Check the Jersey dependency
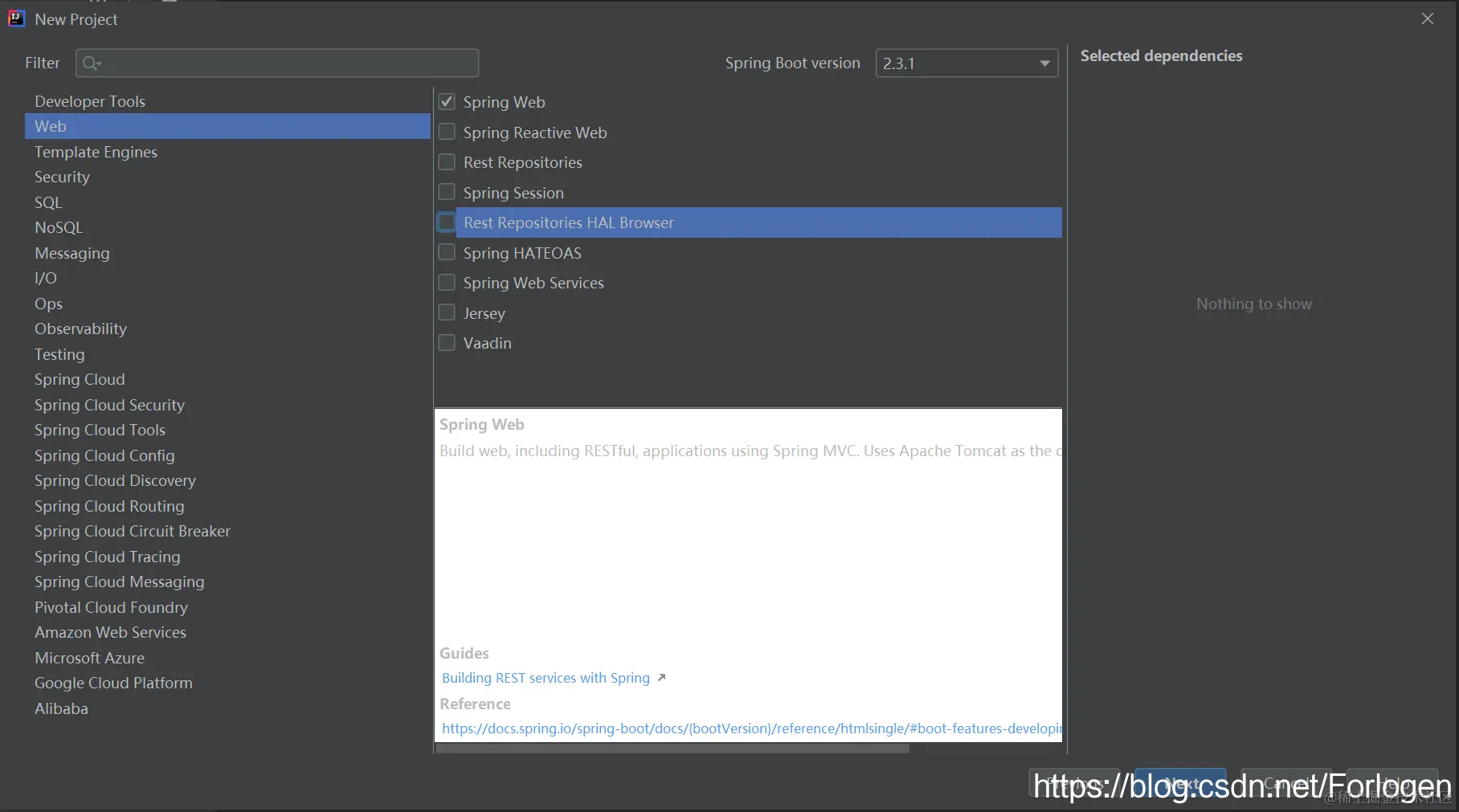This screenshot has width=1459, height=812. (x=447, y=312)
